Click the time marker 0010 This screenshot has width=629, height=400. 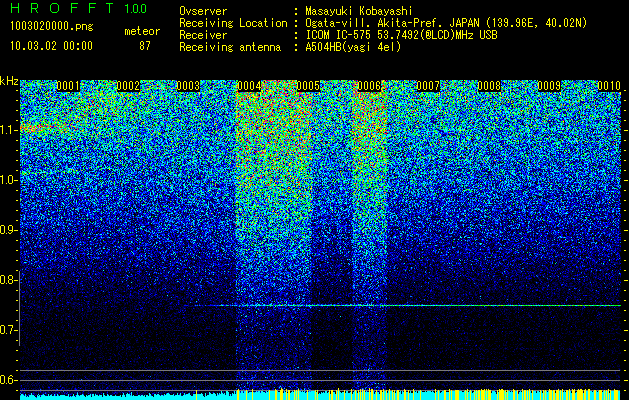coord(609,86)
